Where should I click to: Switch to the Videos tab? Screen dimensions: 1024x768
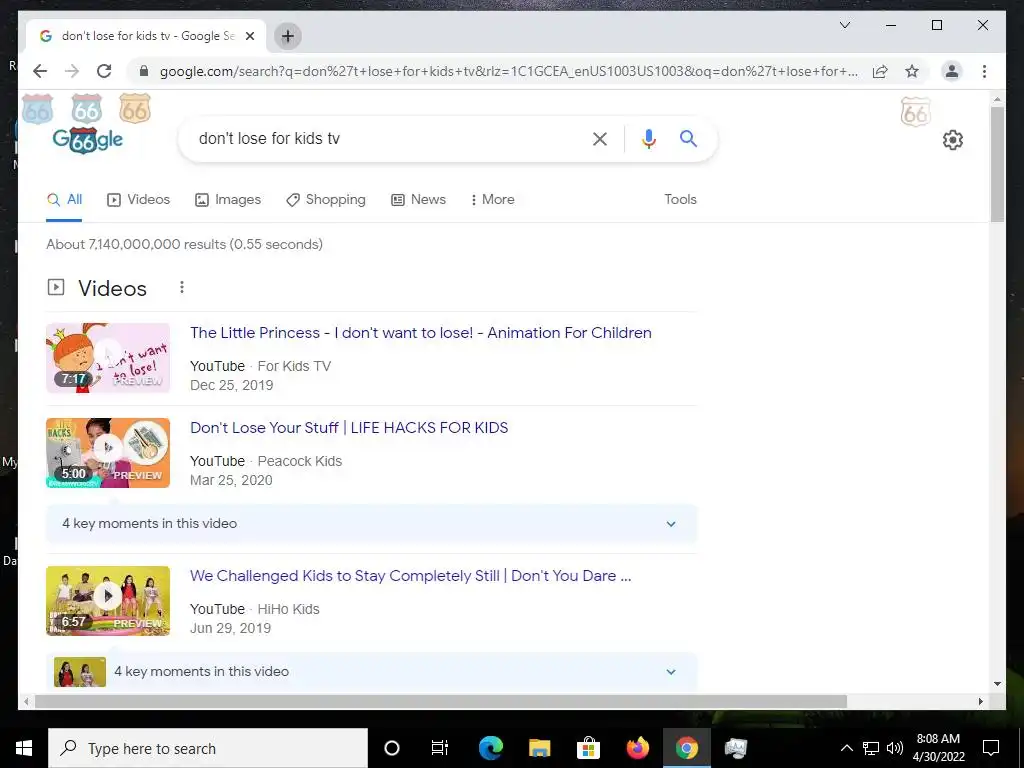[138, 200]
